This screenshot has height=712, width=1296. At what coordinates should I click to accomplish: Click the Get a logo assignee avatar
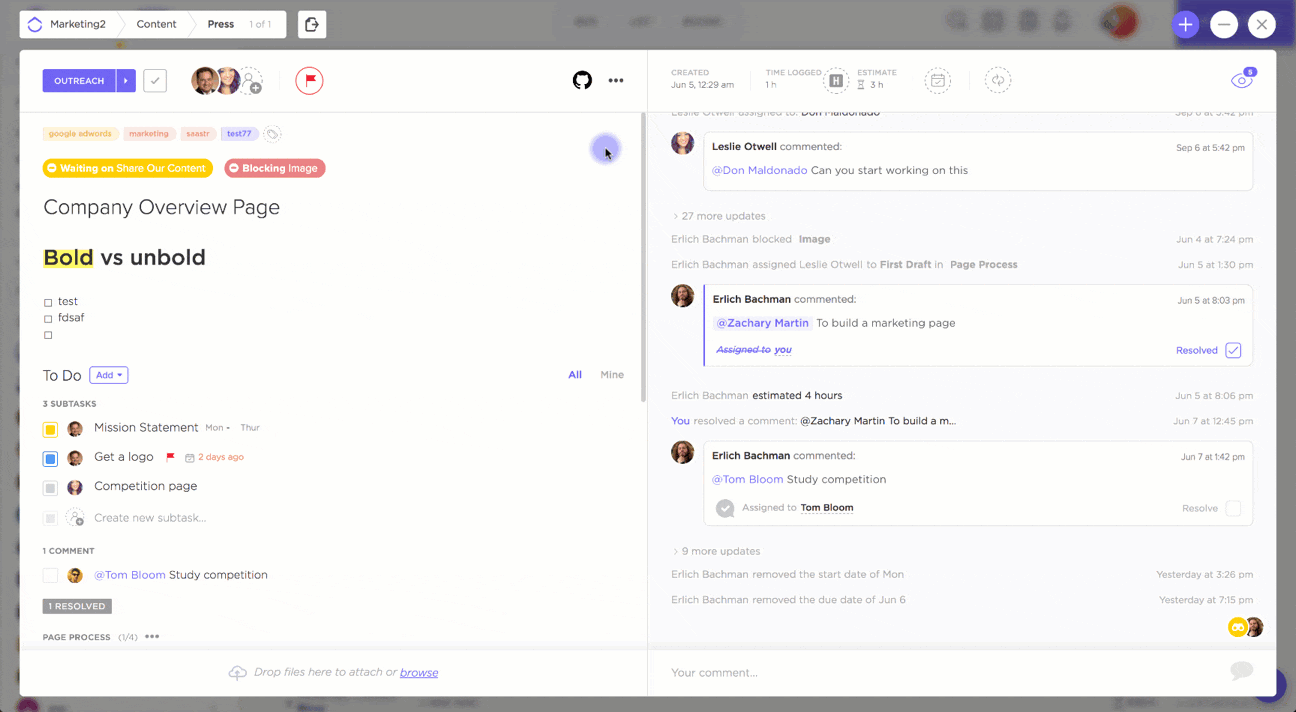[x=75, y=459]
